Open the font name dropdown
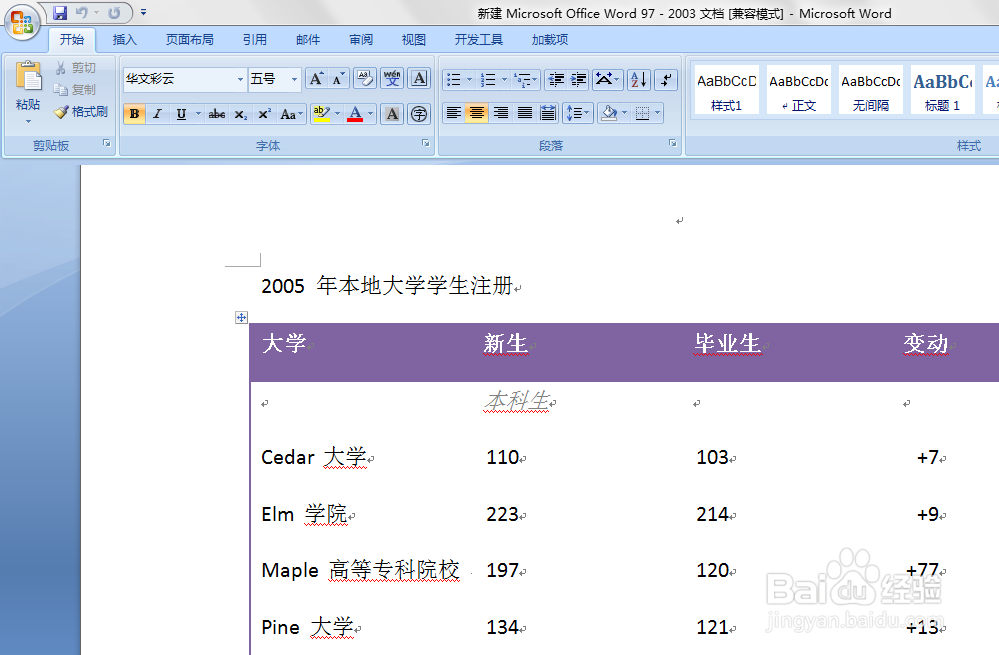This screenshot has height=655, width=999. click(x=240, y=78)
